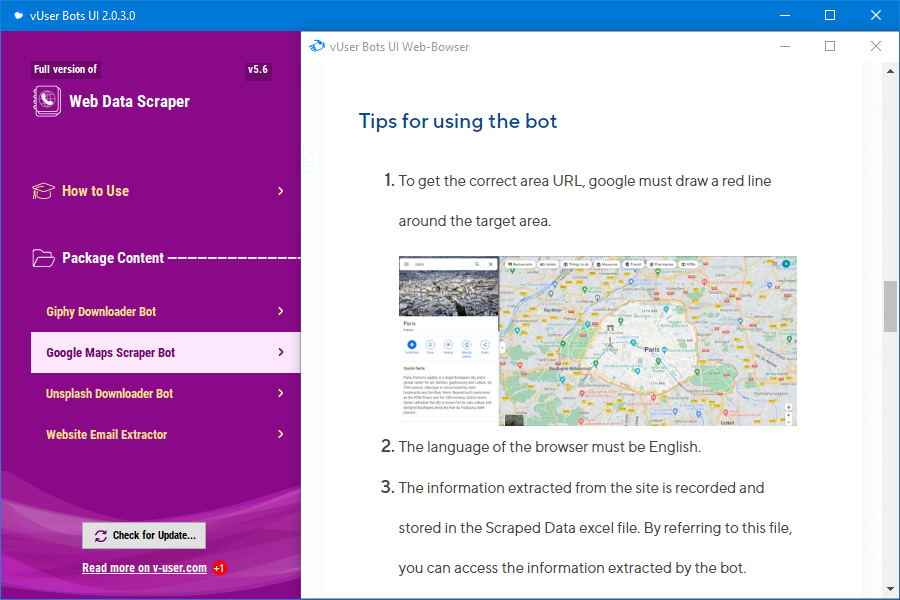Click the Web Data Scraper logo icon
Viewport: 900px width, 600px height.
pos(47,101)
